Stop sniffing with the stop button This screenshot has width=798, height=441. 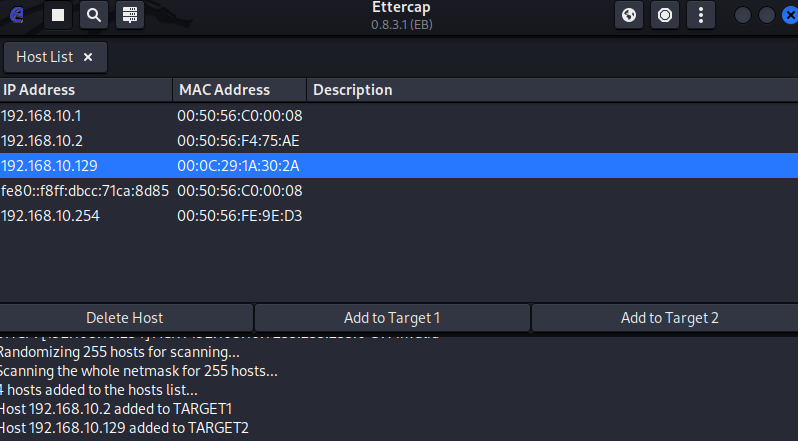pos(59,15)
